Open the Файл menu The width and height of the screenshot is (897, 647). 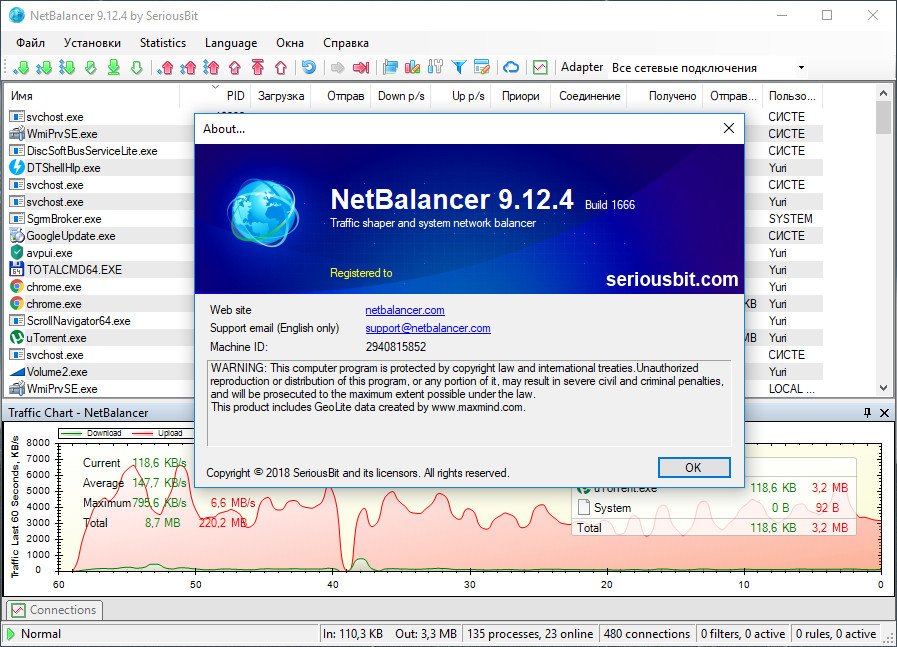point(30,43)
